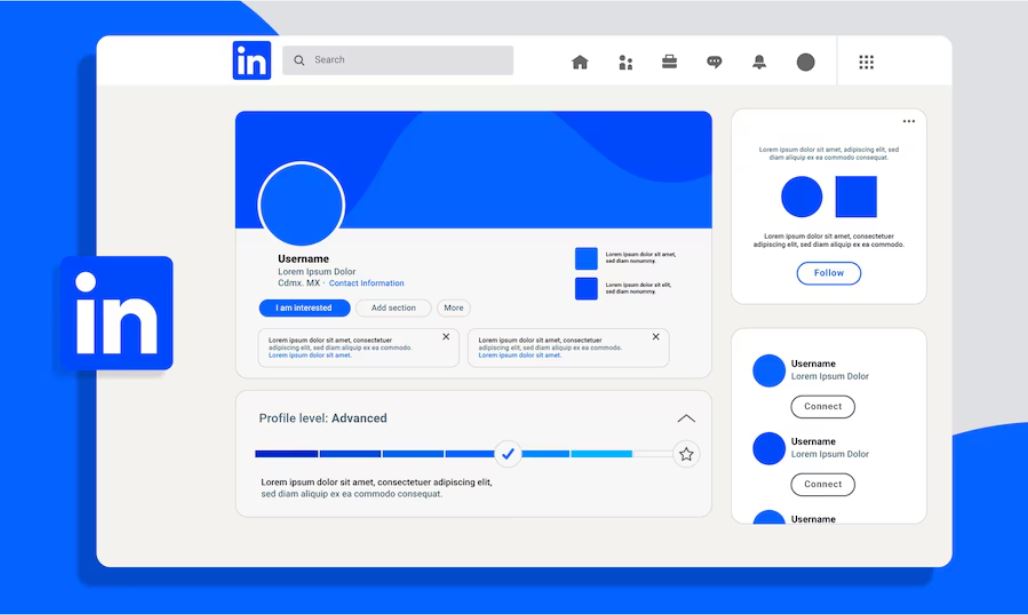Click the blue square logo in follow card
The image size is (1028, 615).
856,197
